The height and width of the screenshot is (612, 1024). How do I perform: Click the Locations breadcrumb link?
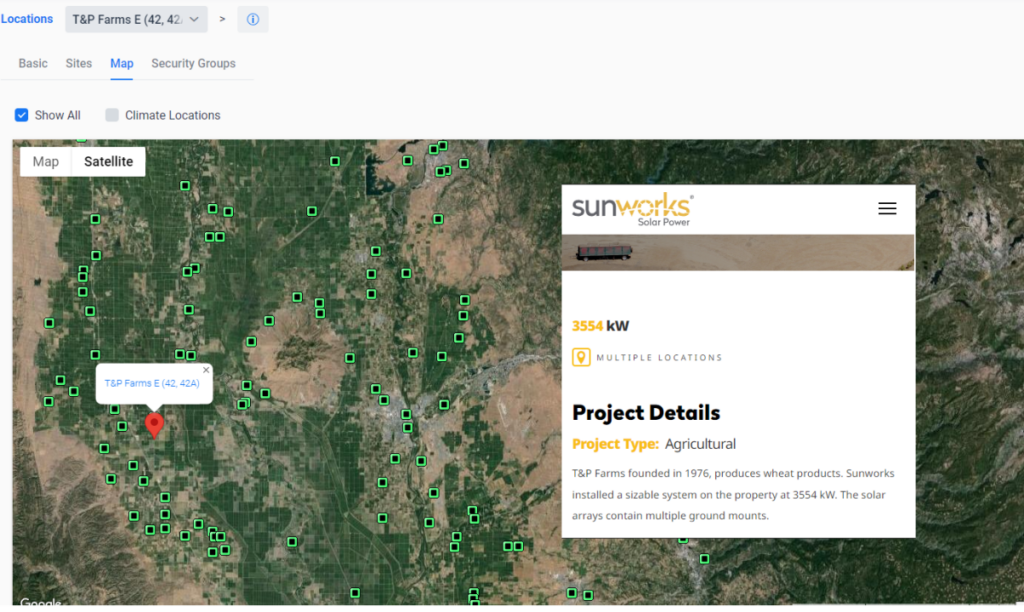[x=27, y=19]
